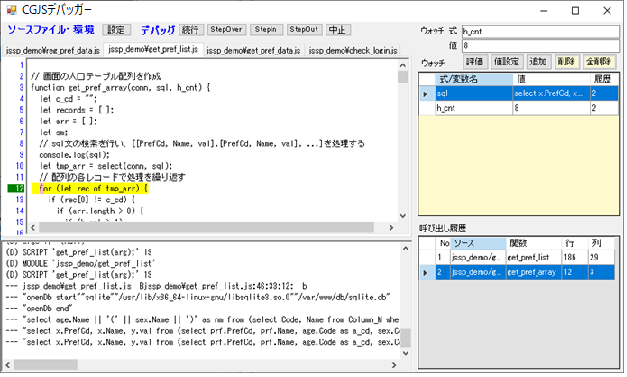Click the scroll down arrow of code editor
This screenshot has width=627, height=377.
[403, 216]
